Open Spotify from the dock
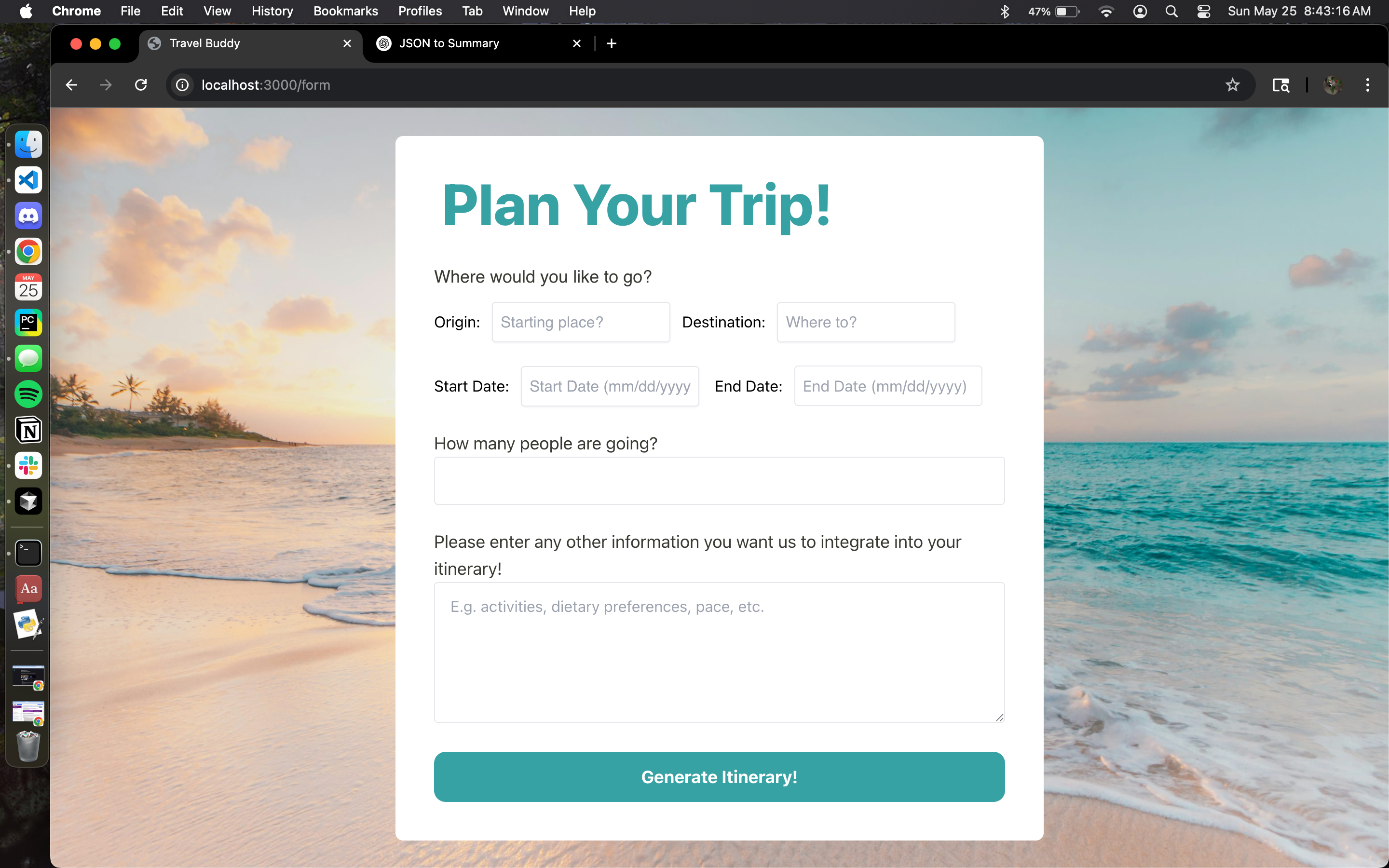Image resolution: width=1389 pixels, height=868 pixels. point(28,394)
